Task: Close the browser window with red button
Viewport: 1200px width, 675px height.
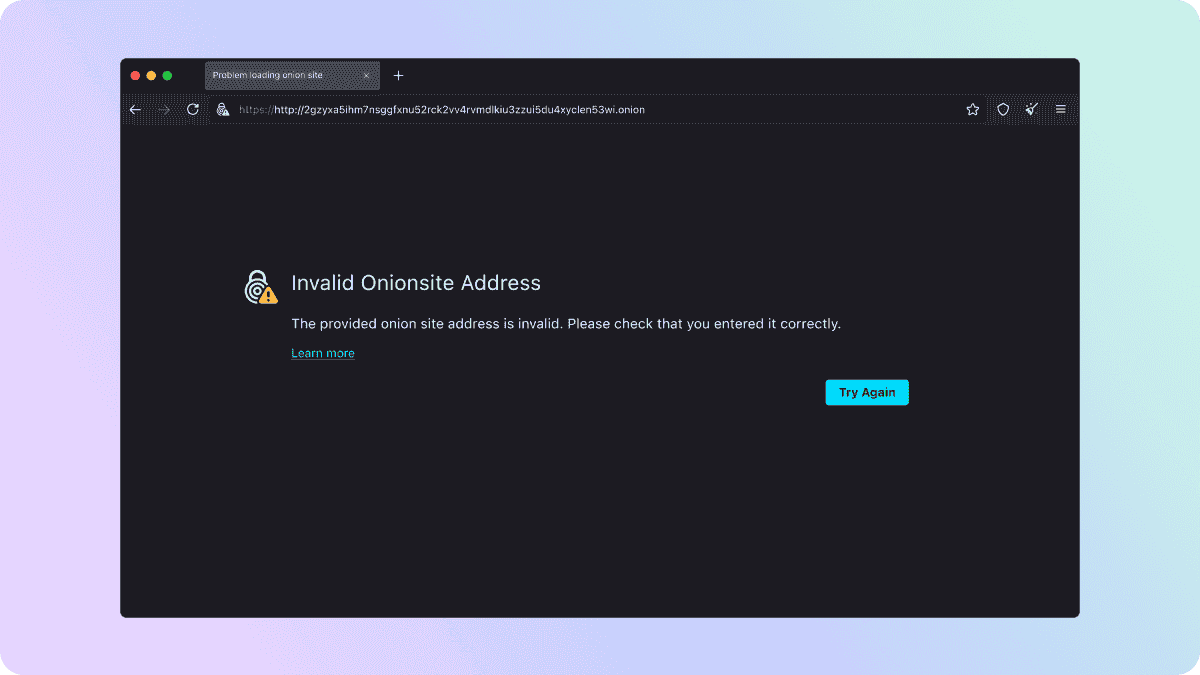Action: click(x=135, y=76)
